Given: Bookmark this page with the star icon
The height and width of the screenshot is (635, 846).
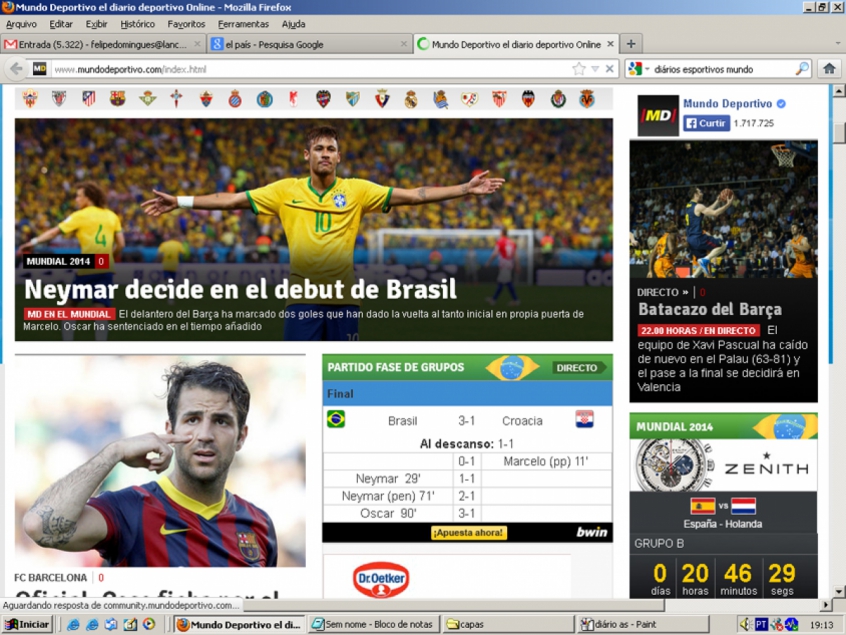Looking at the screenshot, I should click(x=578, y=69).
